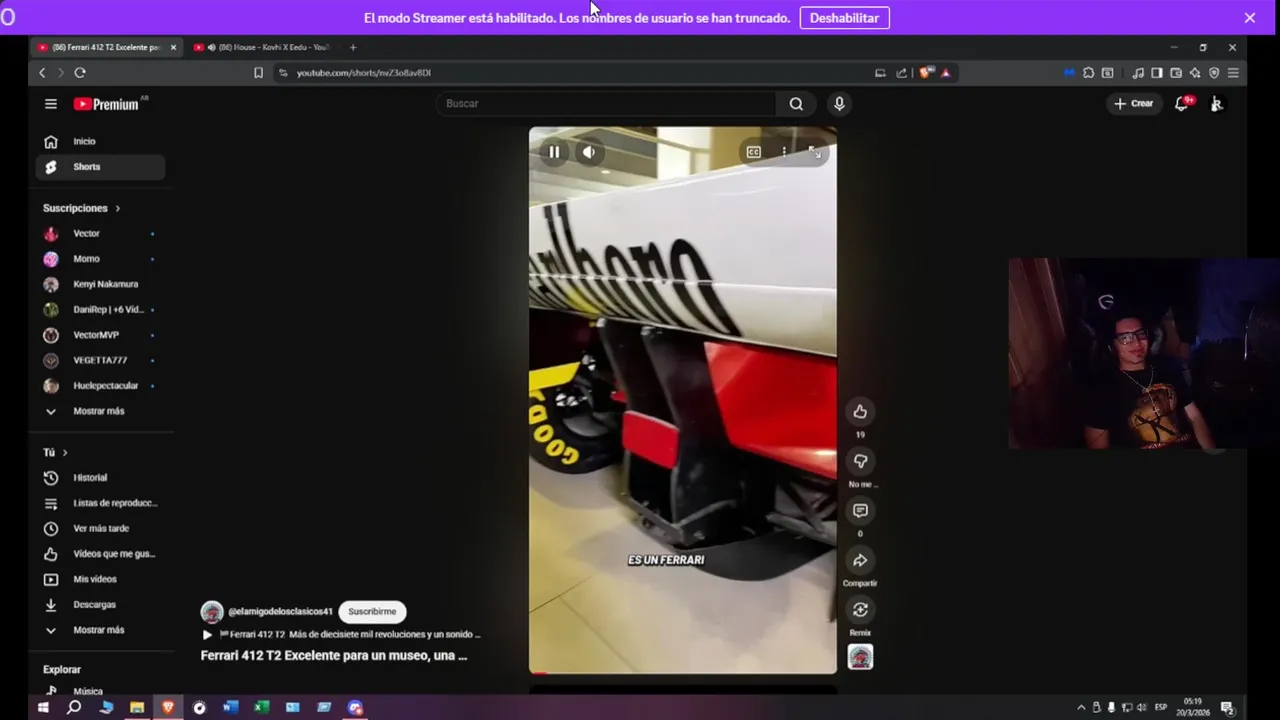Open the sound source thumbnail below Remix
The image size is (1280, 720).
coord(860,657)
